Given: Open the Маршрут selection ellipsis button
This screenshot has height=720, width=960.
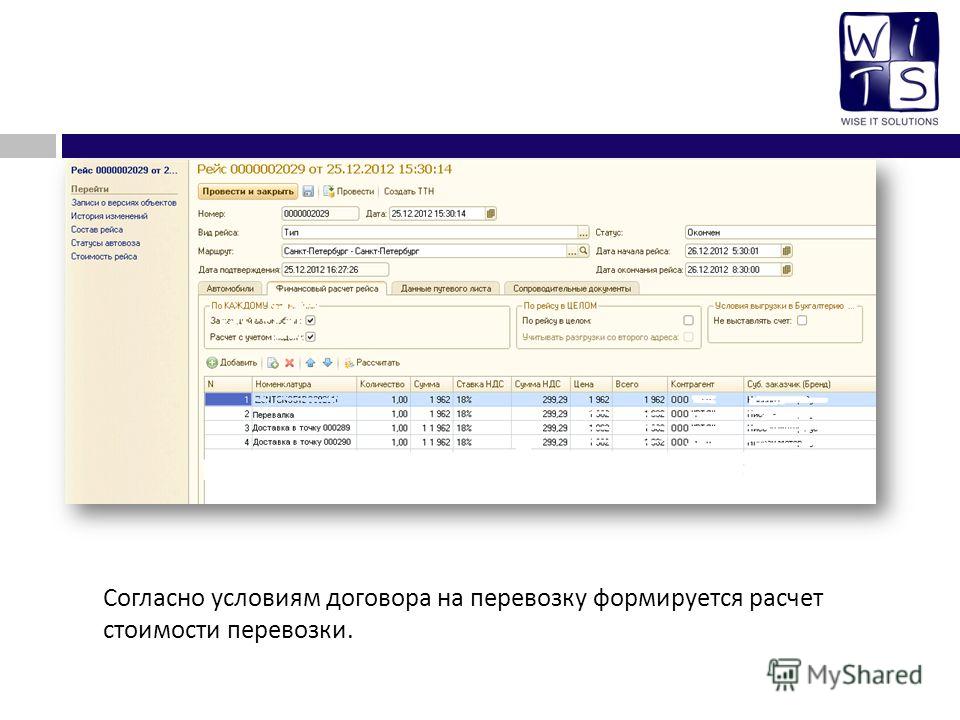Looking at the screenshot, I should click(572, 251).
